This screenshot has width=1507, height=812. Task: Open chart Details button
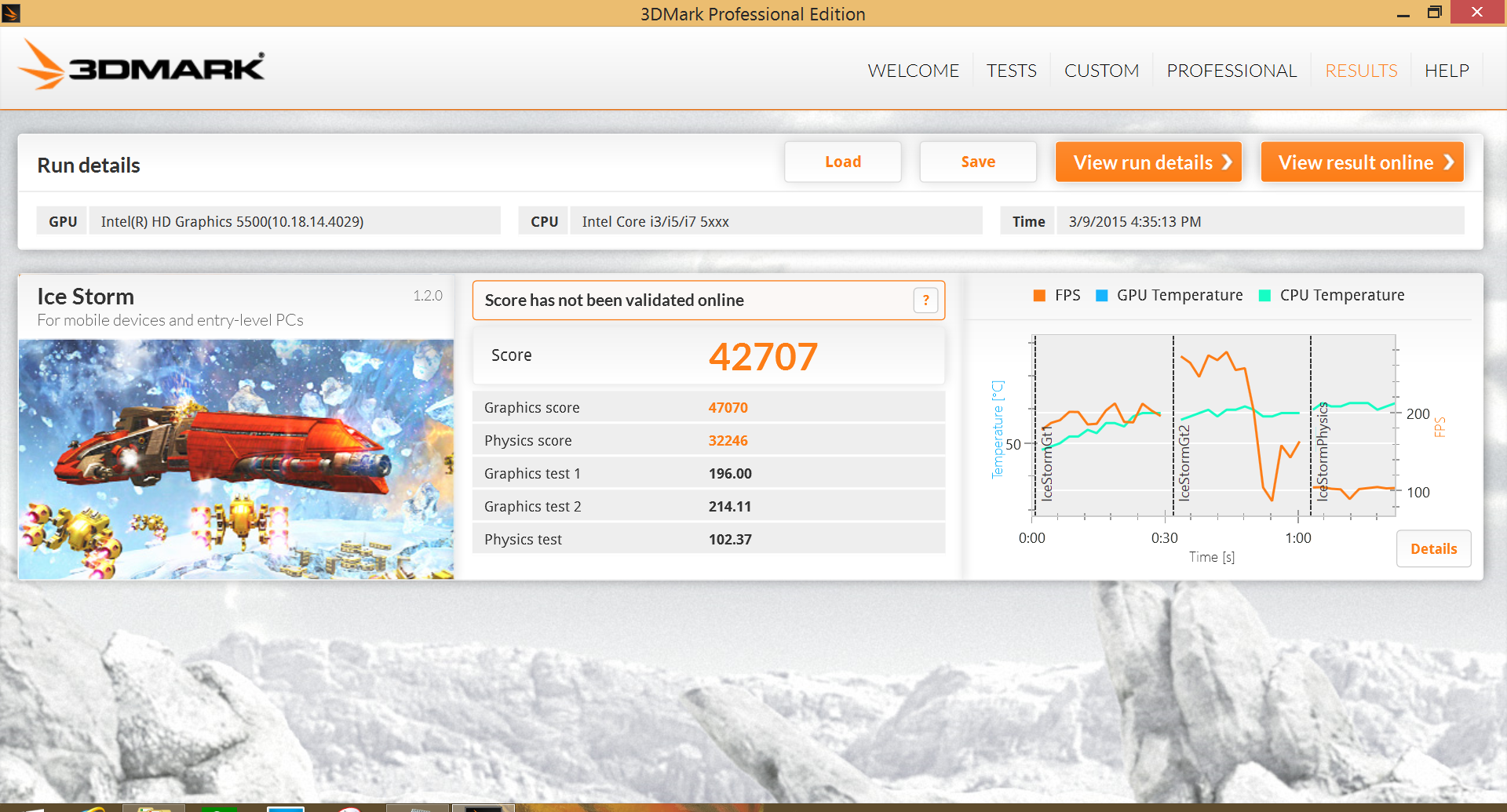(1433, 548)
